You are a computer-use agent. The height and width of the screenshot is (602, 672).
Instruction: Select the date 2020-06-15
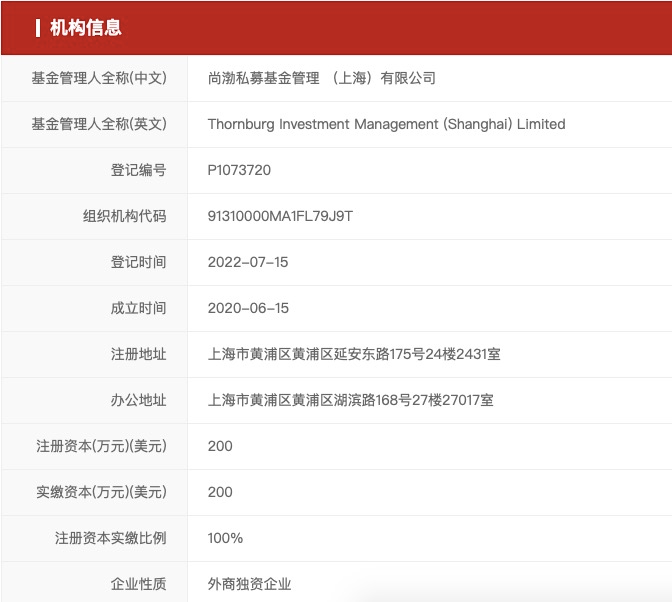(248, 308)
